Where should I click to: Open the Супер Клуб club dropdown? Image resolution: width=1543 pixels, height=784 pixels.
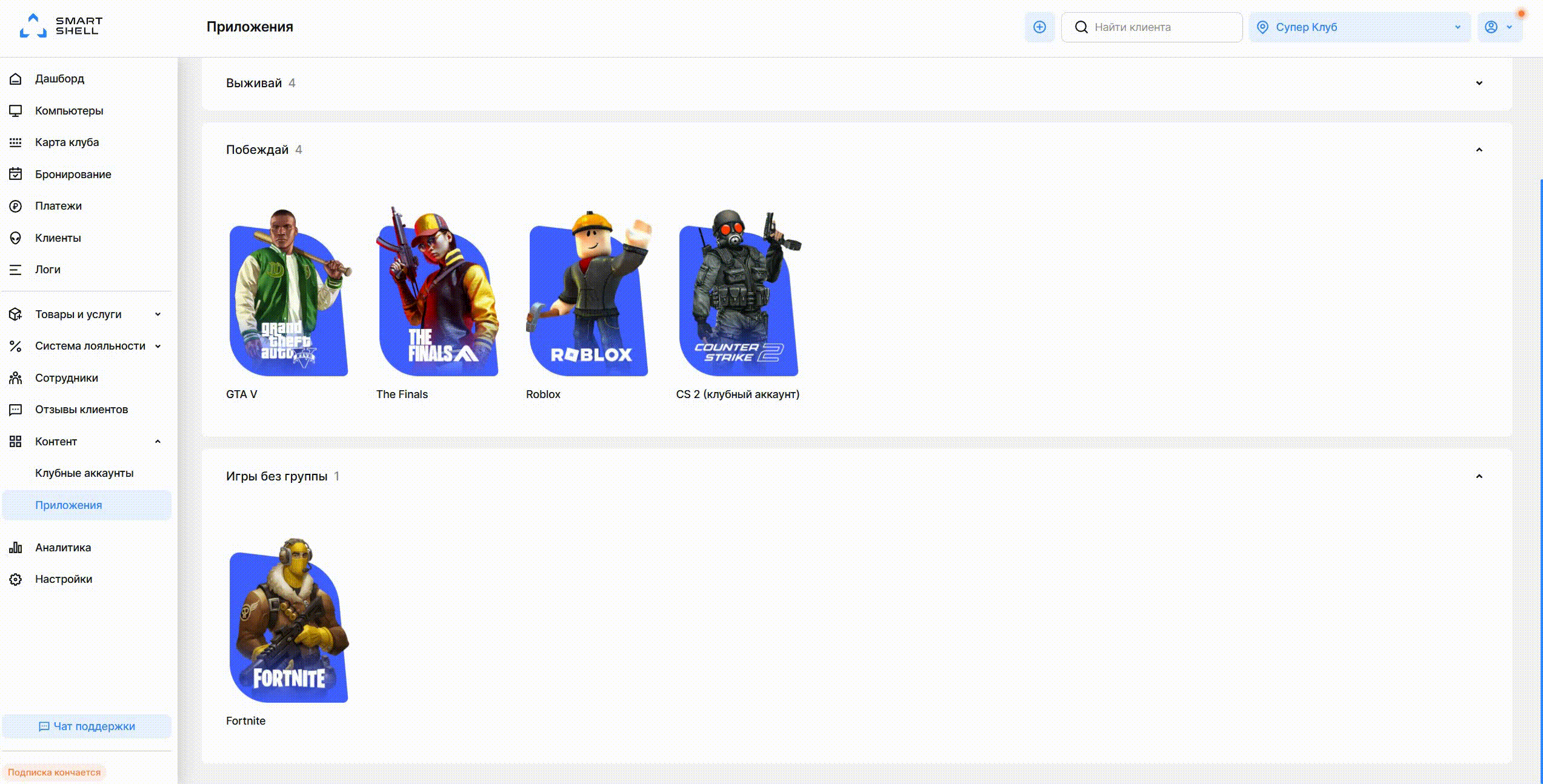[x=1360, y=27]
